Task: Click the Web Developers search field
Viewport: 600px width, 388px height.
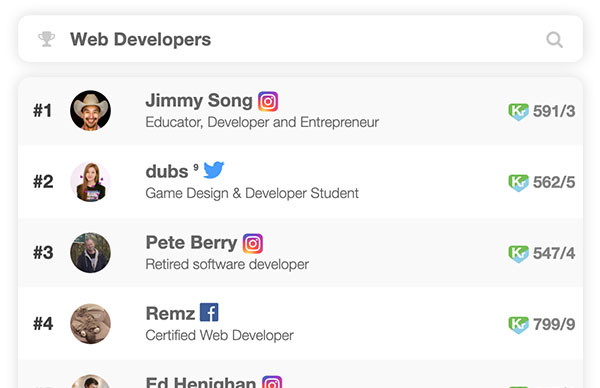Action: (300, 39)
